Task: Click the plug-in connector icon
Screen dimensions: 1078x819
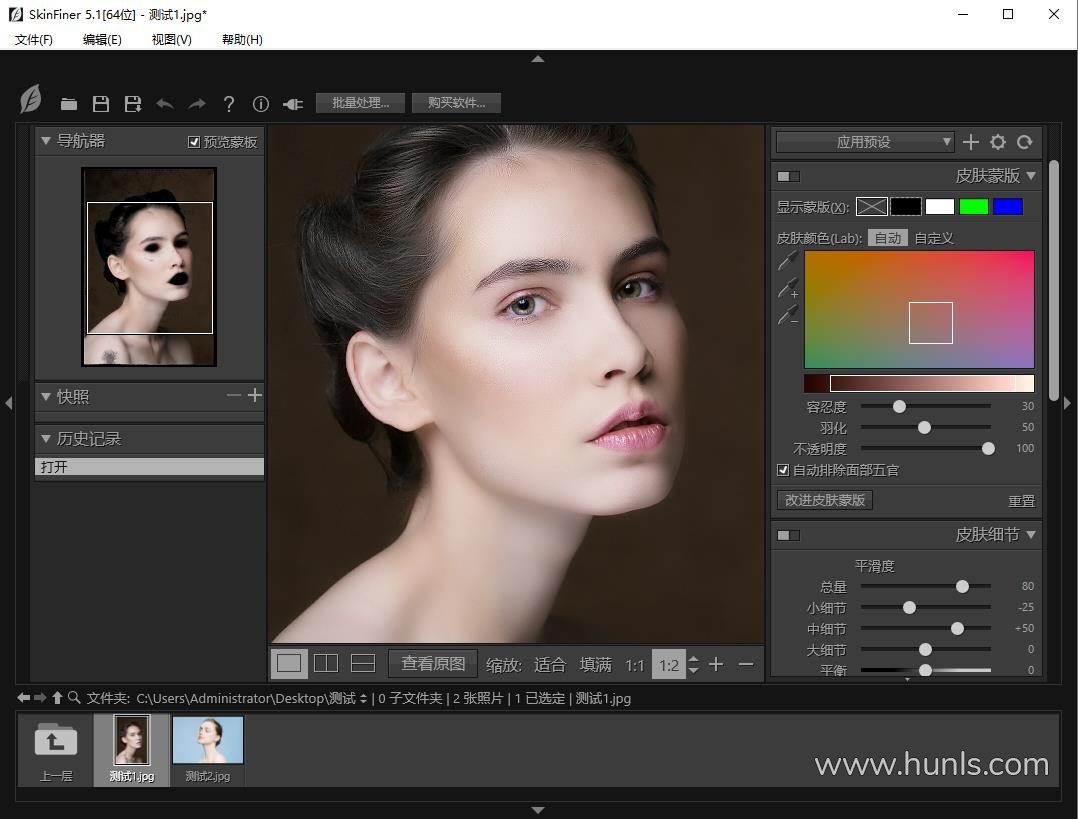Action: click(x=293, y=104)
